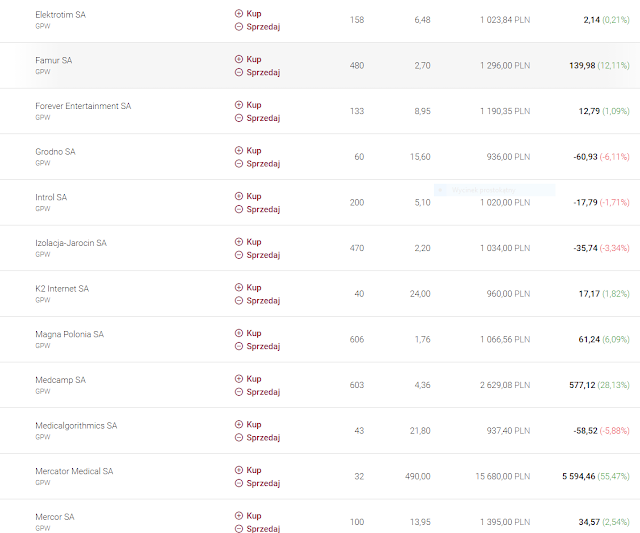Open Medcamp SA company name

tap(60, 380)
